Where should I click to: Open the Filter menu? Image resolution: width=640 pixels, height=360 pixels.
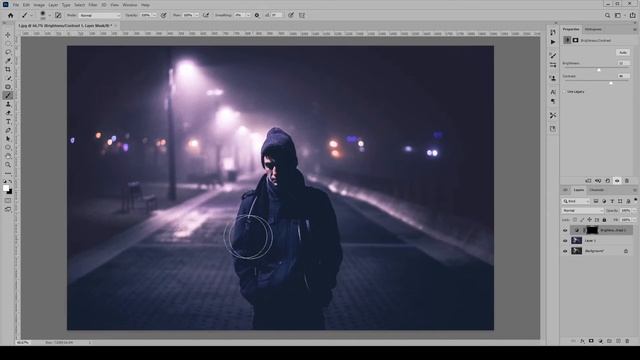[x=93, y=5]
